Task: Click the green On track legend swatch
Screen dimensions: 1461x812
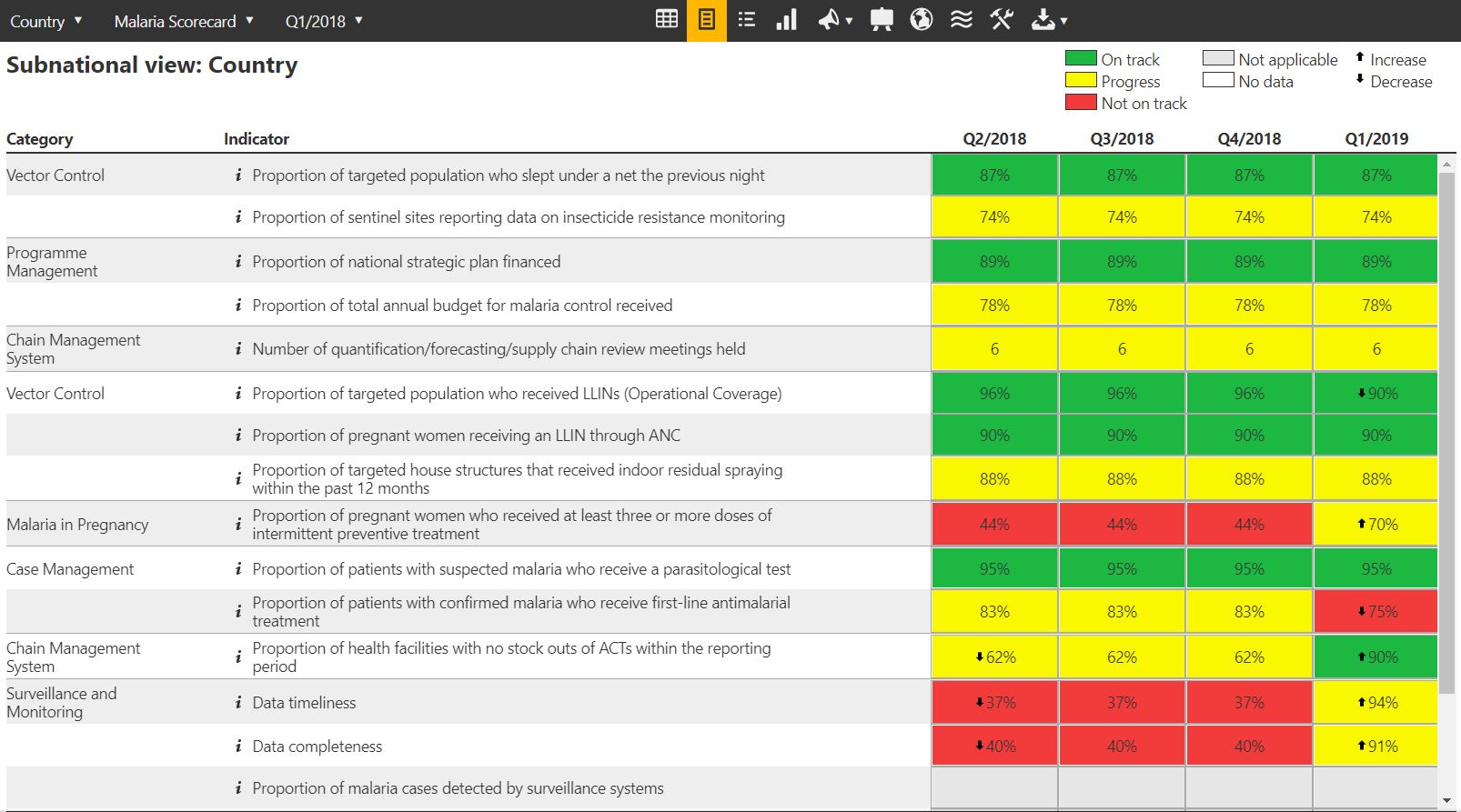Action: [x=1081, y=59]
